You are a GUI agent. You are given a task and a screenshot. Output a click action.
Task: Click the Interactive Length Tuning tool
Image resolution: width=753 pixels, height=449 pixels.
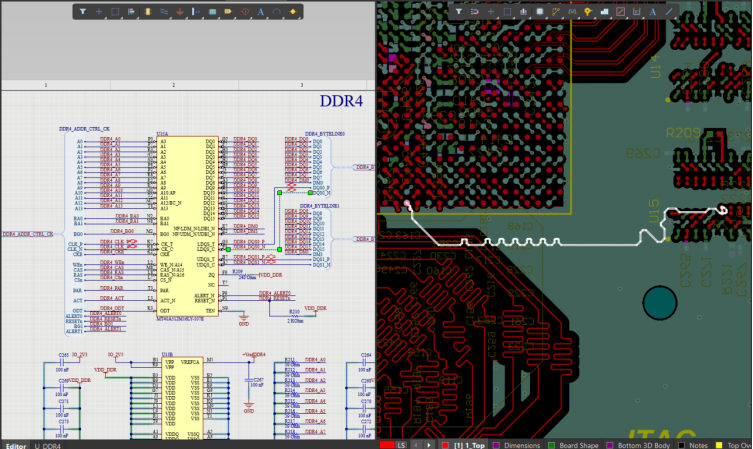point(572,12)
